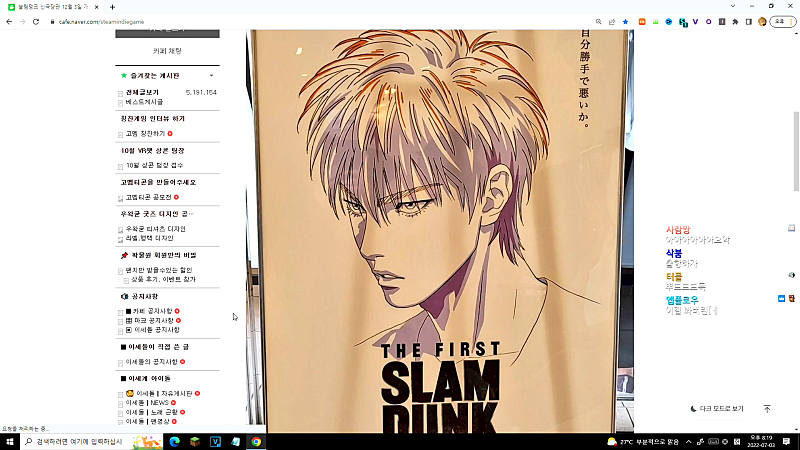Open the tab search chevron
The height and width of the screenshot is (450, 800).
(733, 6)
